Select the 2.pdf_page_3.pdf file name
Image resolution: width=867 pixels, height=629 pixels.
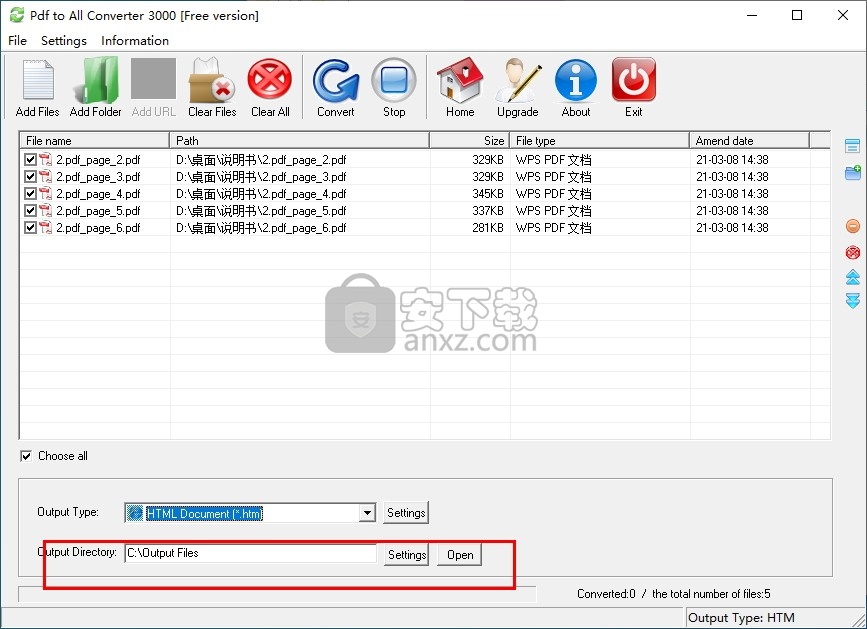click(98, 177)
